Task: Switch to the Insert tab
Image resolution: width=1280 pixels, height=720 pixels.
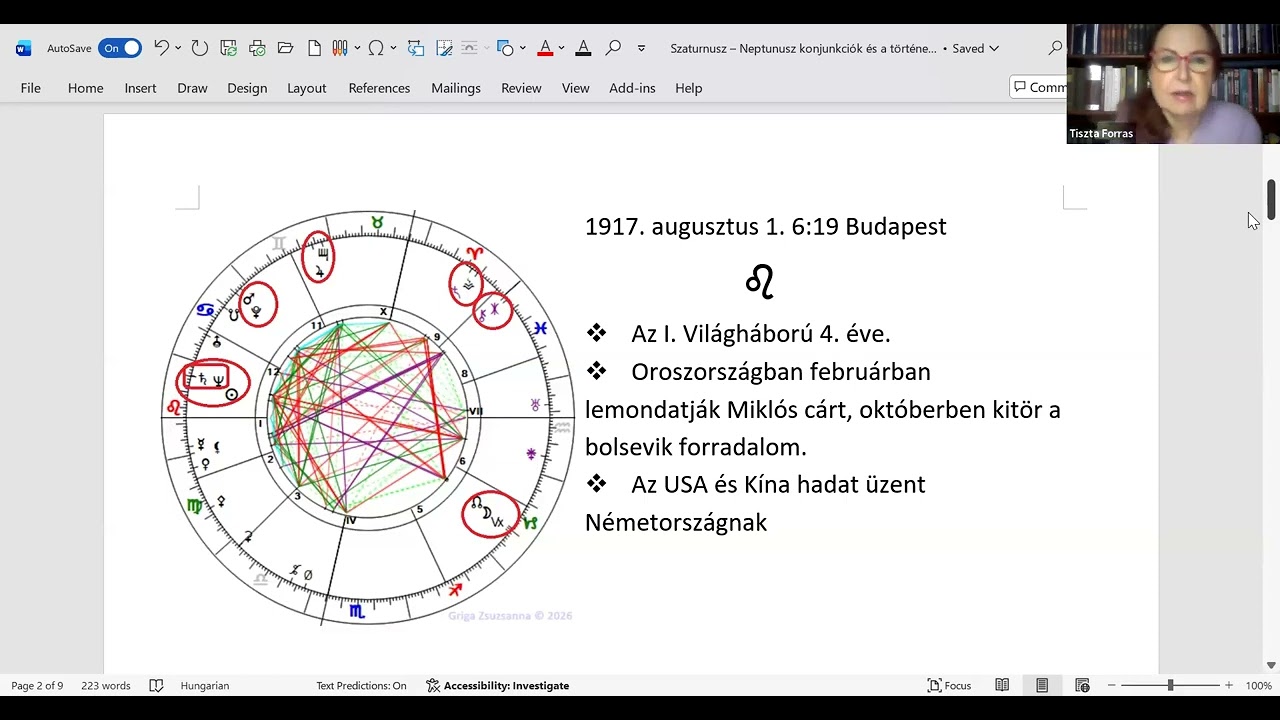Action: point(141,88)
